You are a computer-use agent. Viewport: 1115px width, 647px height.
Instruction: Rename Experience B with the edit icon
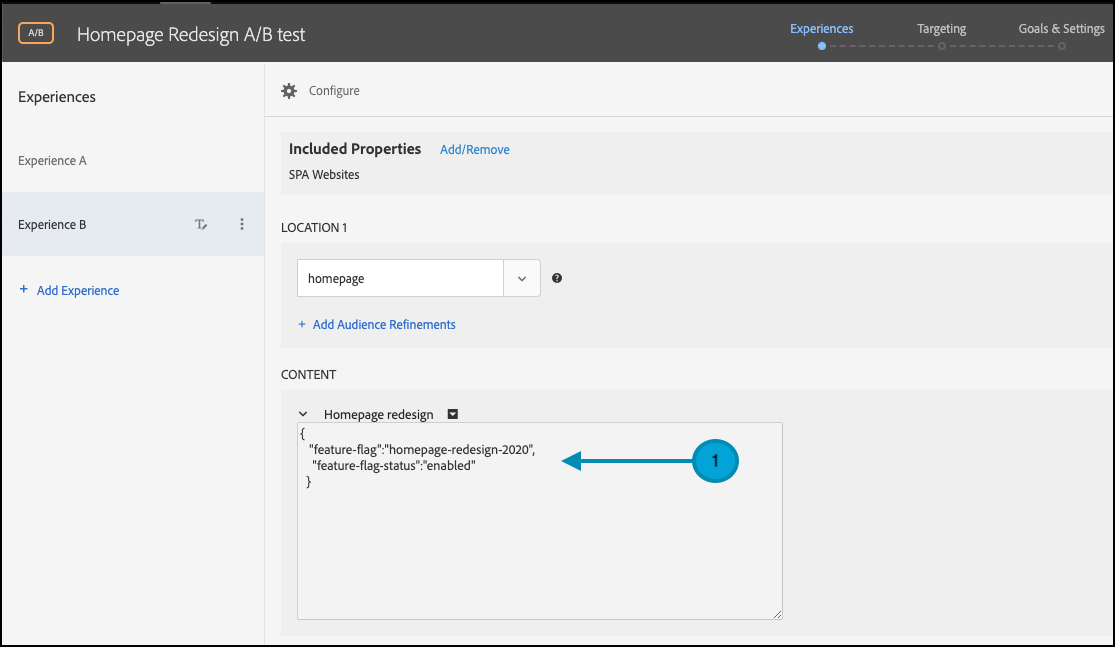tap(201, 225)
